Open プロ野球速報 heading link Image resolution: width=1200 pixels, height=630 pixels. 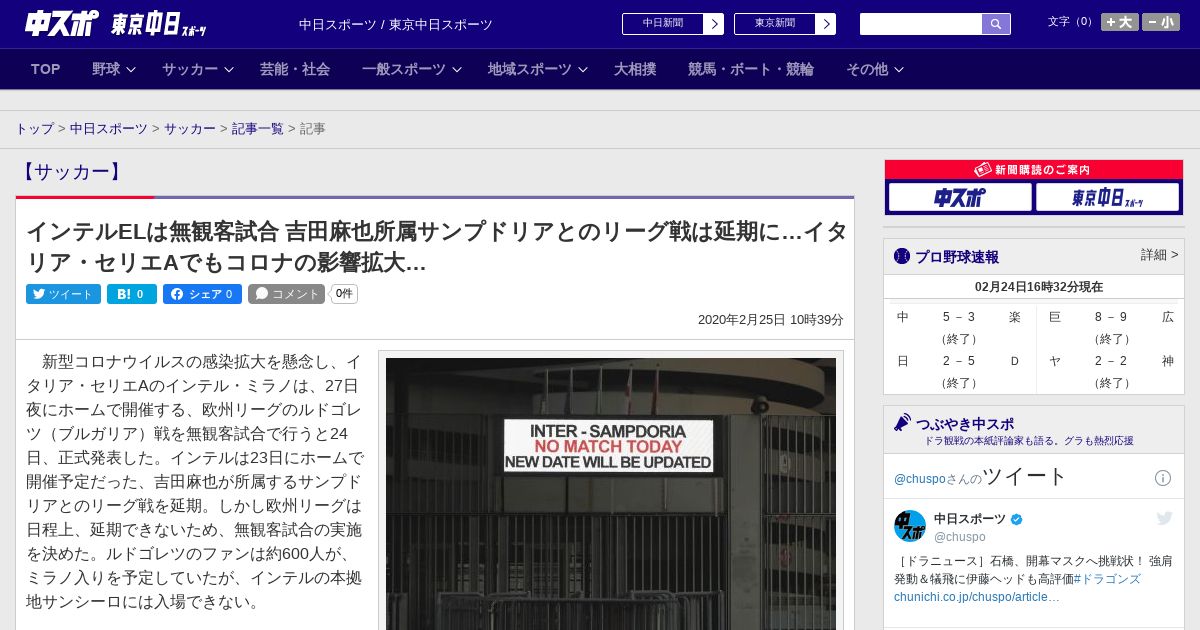(957, 257)
